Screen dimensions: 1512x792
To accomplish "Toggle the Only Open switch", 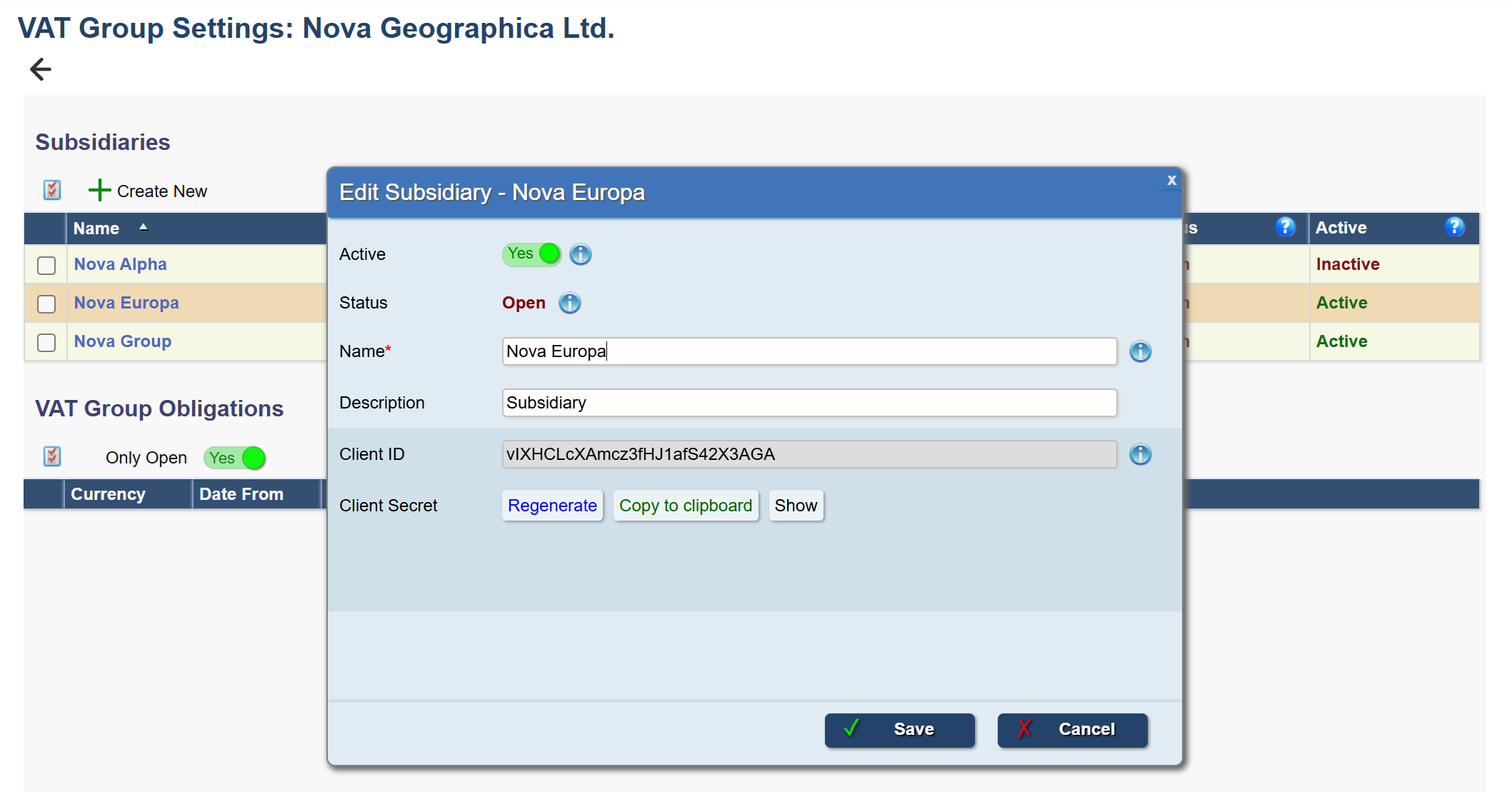I will coord(235,458).
